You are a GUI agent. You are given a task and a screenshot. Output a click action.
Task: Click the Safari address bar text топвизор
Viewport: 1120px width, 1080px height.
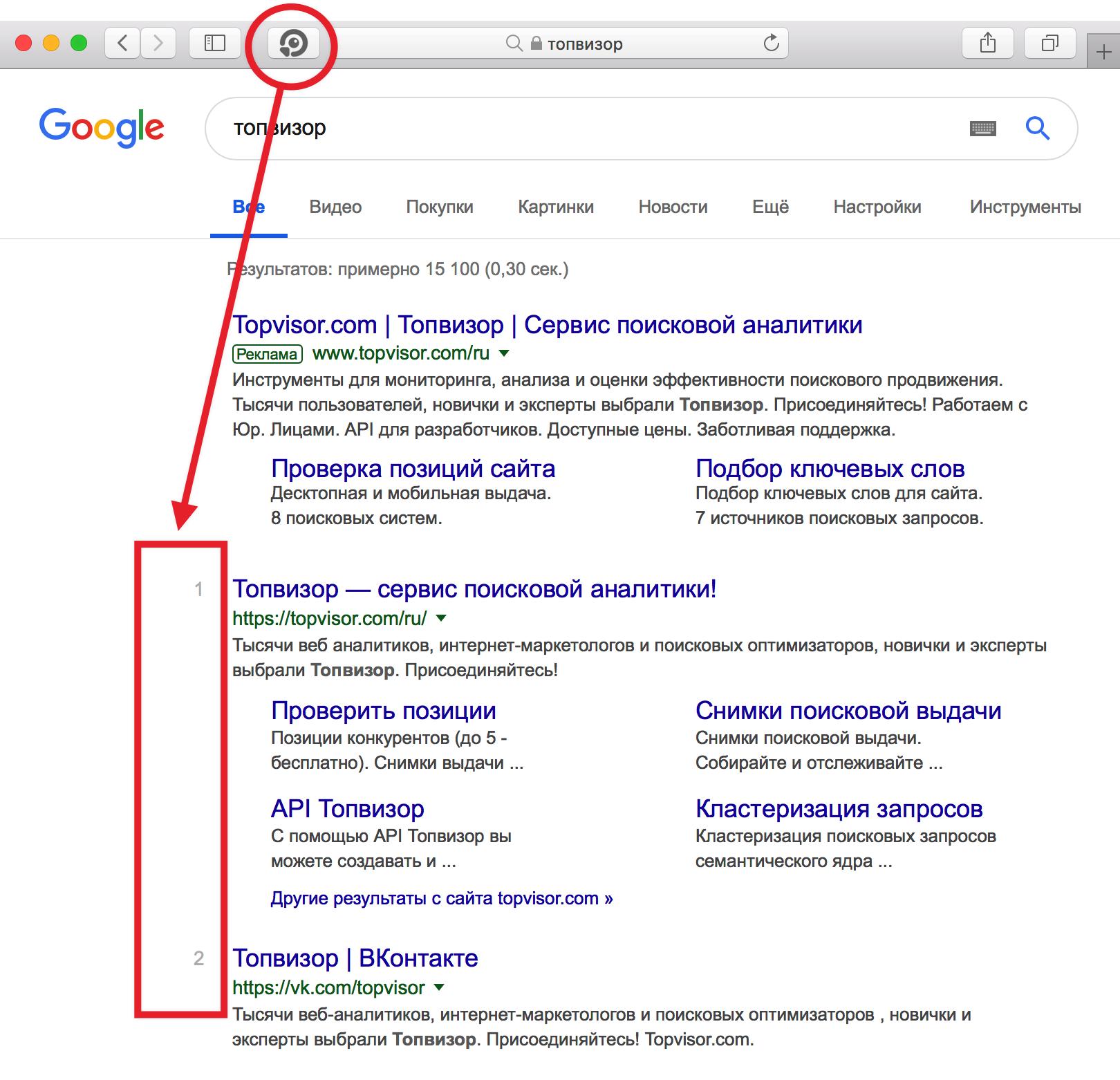pyautogui.click(x=585, y=44)
